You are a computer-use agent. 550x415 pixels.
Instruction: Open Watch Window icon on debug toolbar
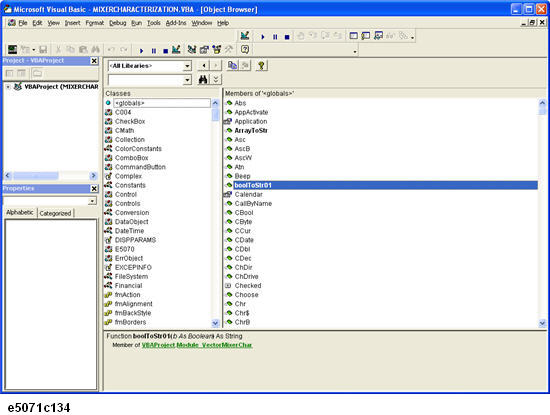click(378, 36)
